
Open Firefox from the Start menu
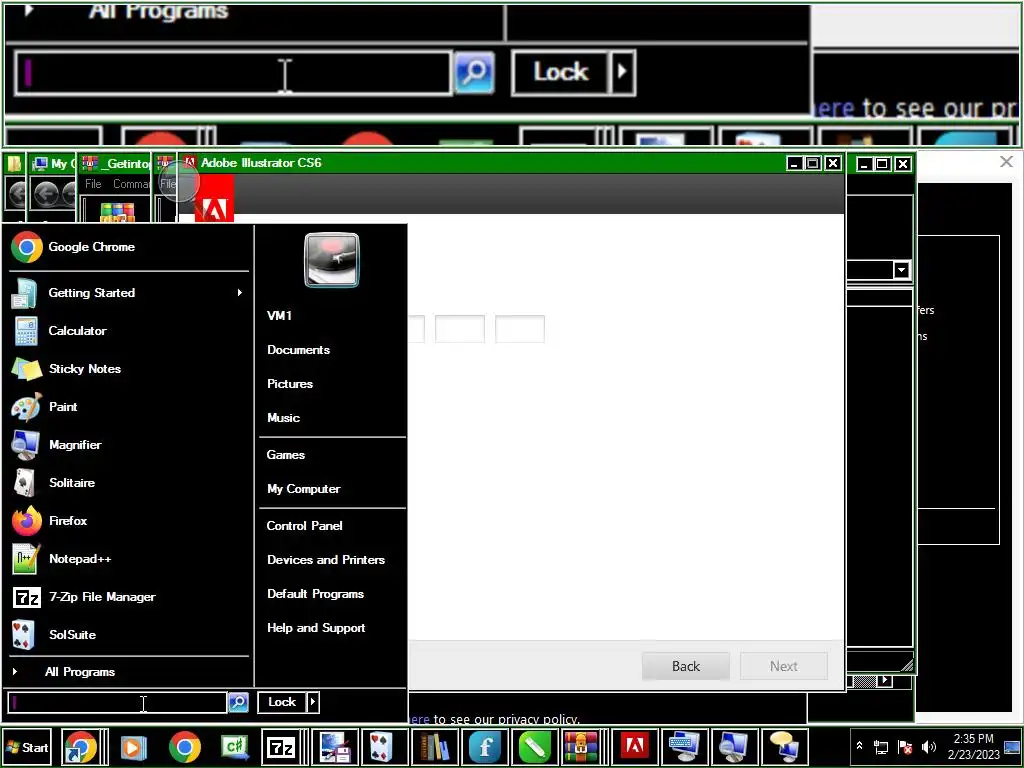[129, 520]
